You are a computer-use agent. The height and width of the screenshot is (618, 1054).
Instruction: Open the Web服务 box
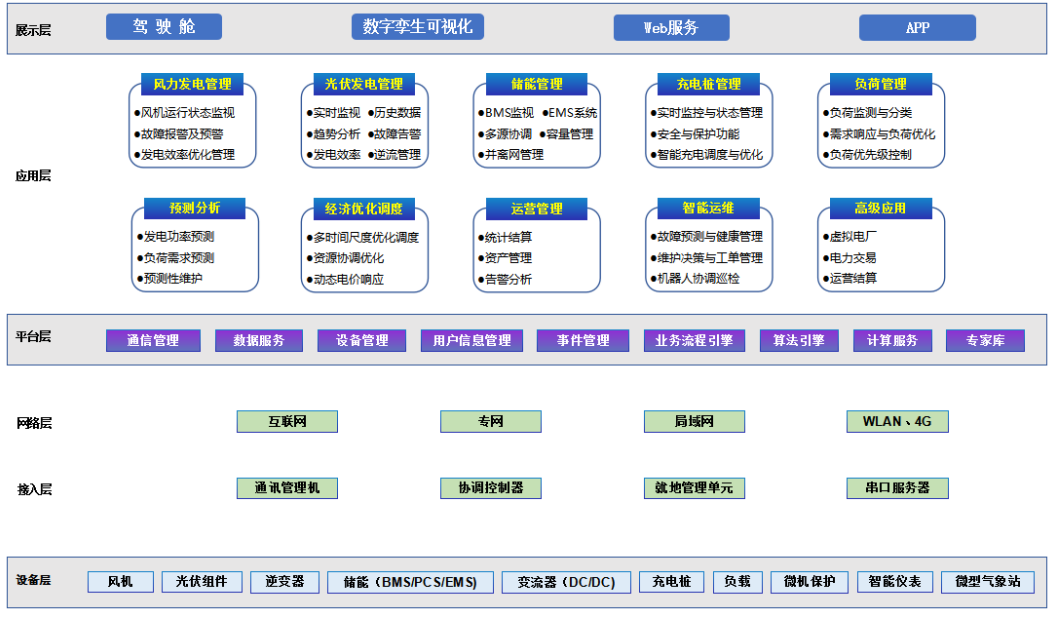(671, 28)
